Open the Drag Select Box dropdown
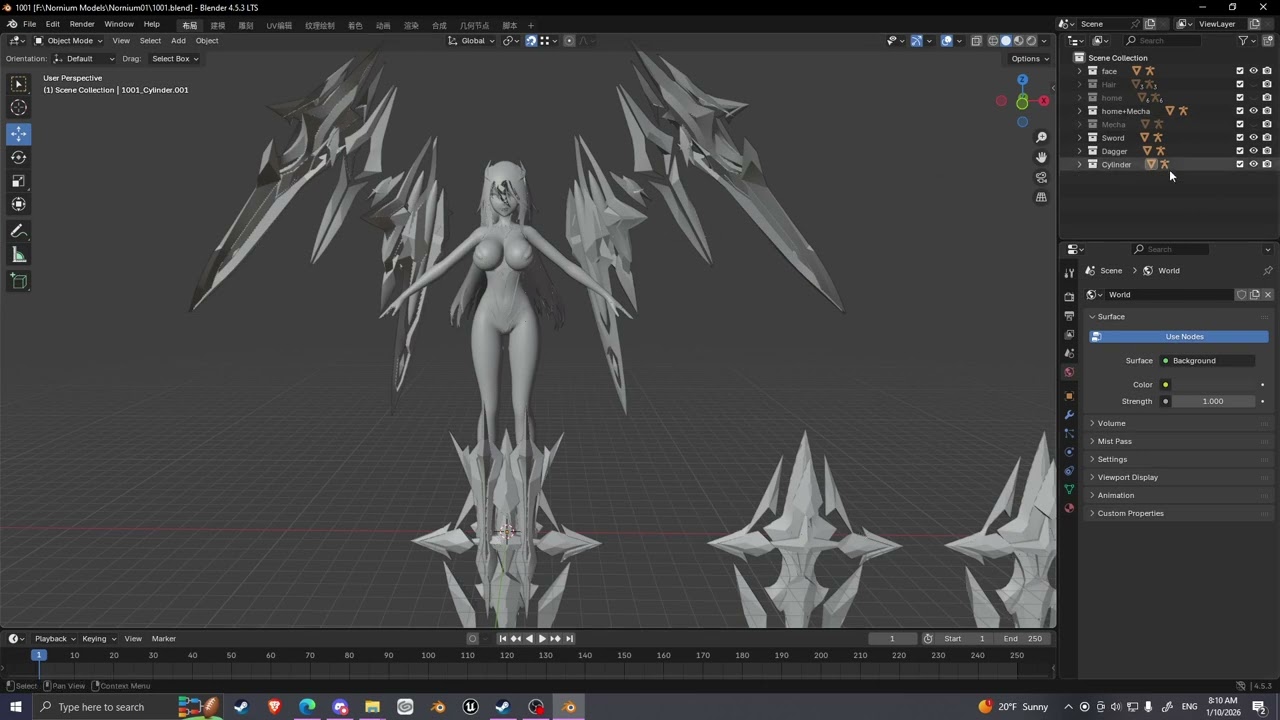The width and height of the screenshot is (1280, 720). point(174,59)
